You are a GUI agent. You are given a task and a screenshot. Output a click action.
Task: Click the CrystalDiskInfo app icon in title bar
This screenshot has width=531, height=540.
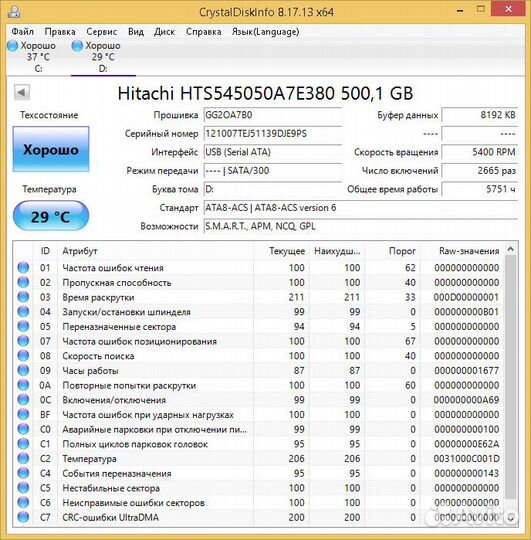pyautogui.click(x=14, y=12)
